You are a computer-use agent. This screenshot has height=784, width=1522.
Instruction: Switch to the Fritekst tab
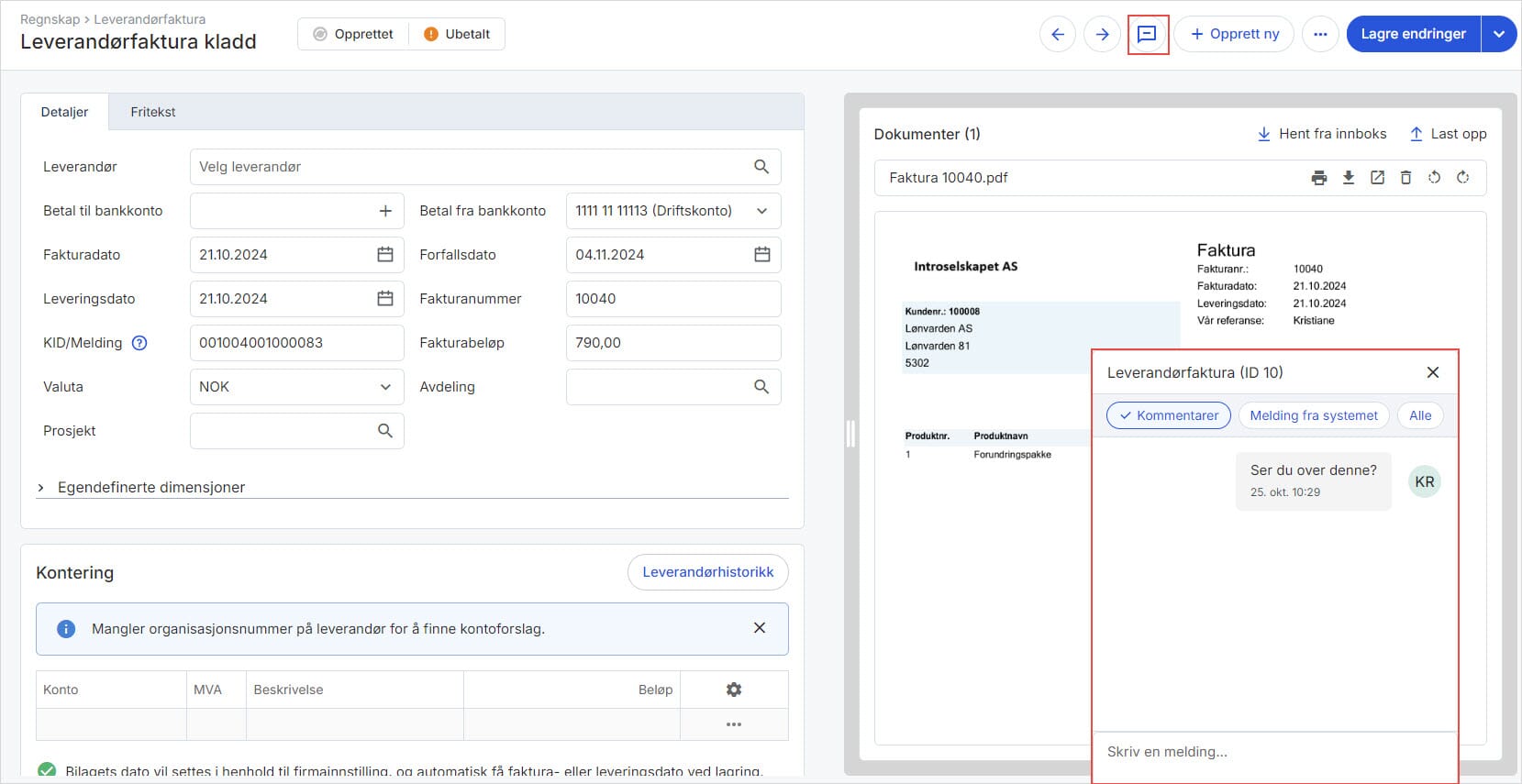(x=152, y=112)
